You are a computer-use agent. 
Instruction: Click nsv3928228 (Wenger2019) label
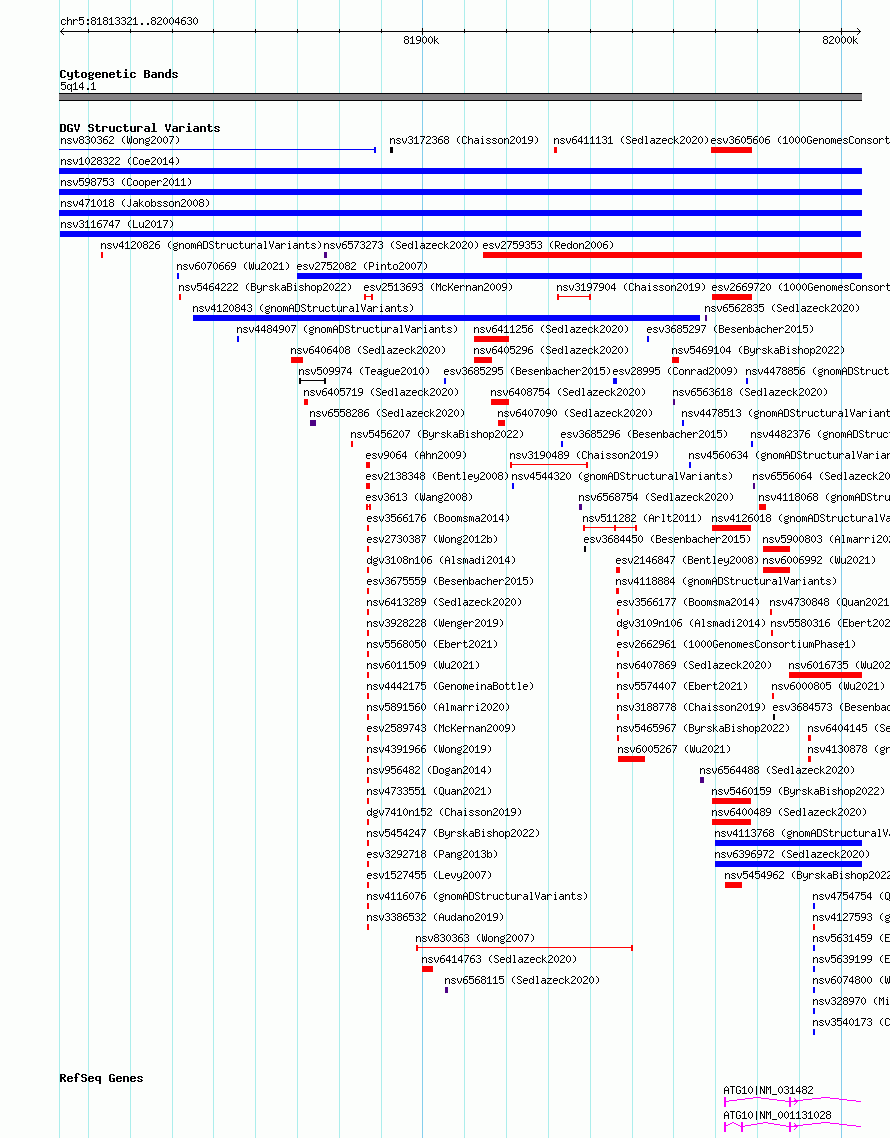435,624
